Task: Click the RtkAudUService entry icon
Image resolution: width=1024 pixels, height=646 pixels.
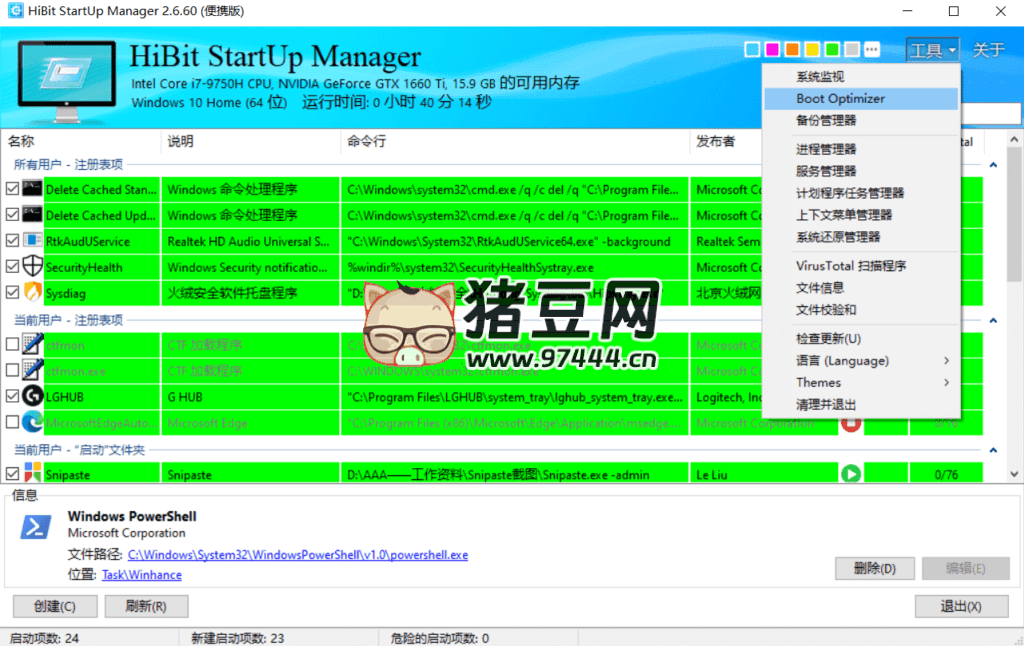Action: click(32, 241)
